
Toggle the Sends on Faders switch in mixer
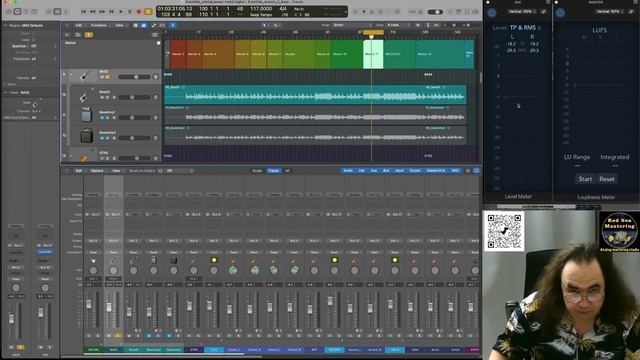160,171
